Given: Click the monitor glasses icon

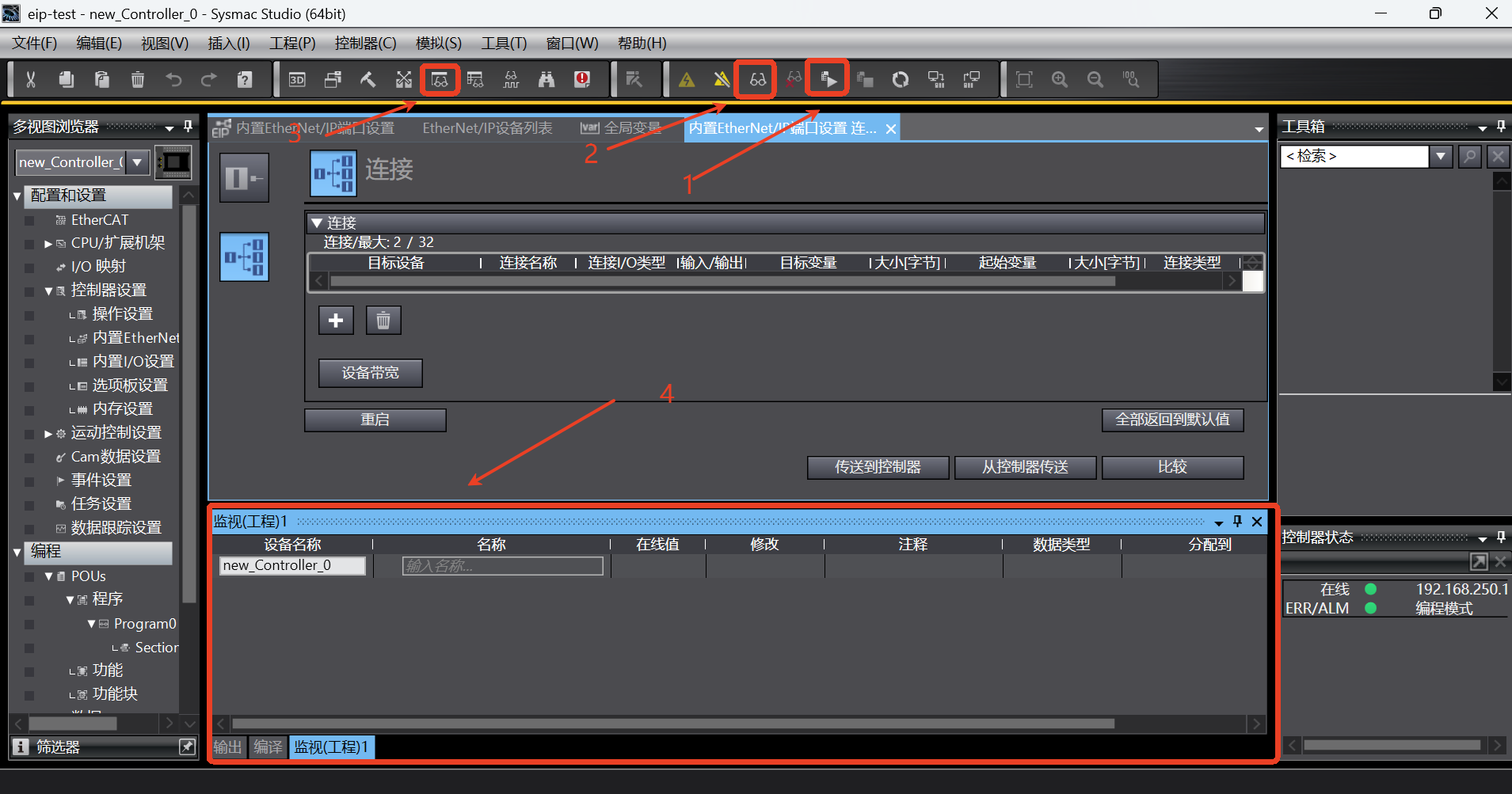Looking at the screenshot, I should [x=758, y=79].
